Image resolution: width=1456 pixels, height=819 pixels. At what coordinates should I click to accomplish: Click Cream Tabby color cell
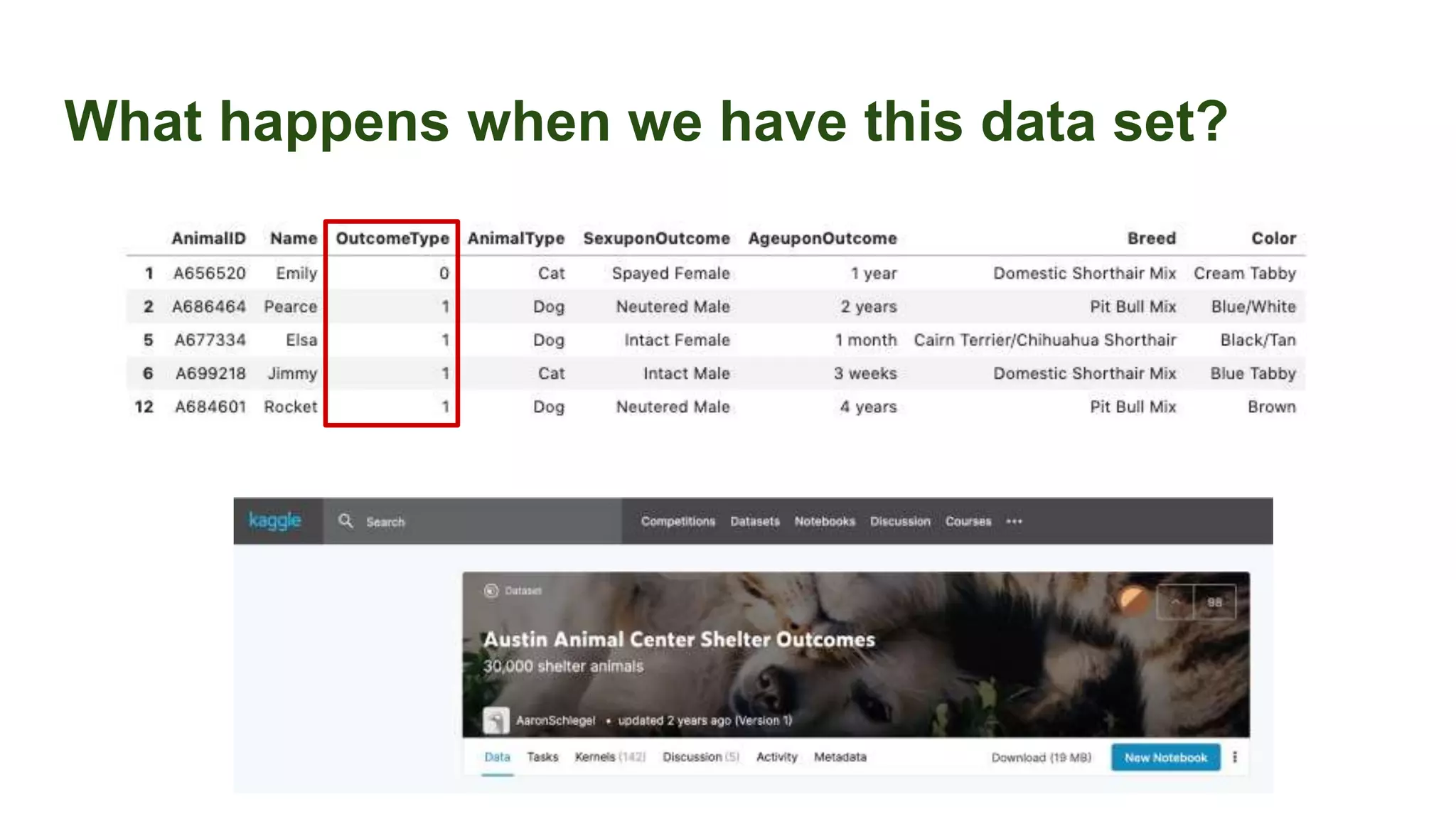pos(1245,274)
